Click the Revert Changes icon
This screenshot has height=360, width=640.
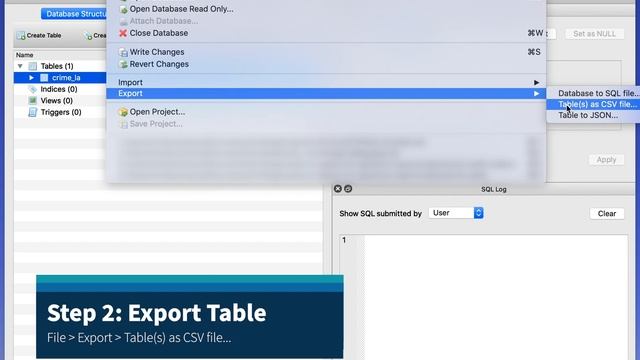pyautogui.click(x=123, y=64)
